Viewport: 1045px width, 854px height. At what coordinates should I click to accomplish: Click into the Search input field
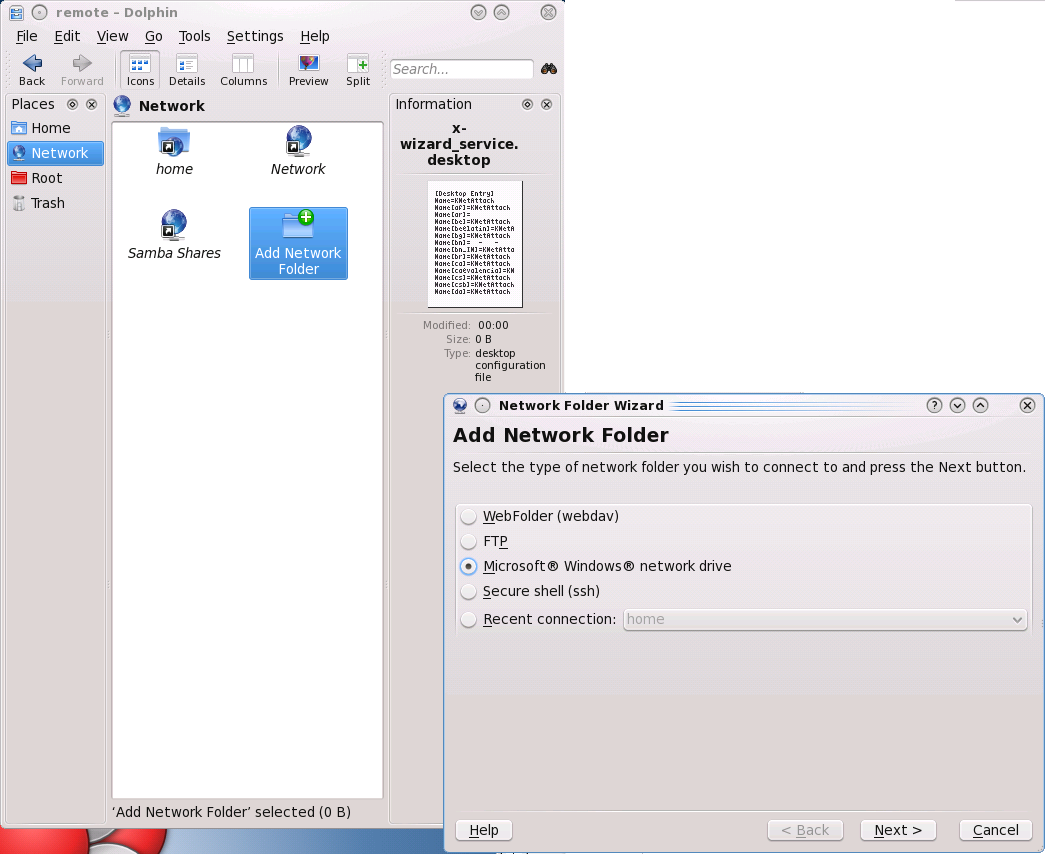tap(461, 69)
